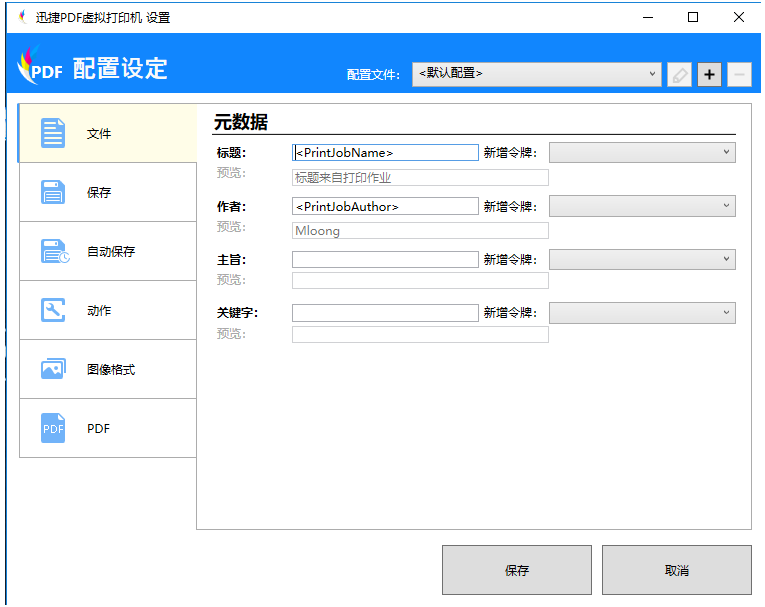The image size is (765, 607).
Task: Click the 关键字 text input field
Action: [x=385, y=313]
